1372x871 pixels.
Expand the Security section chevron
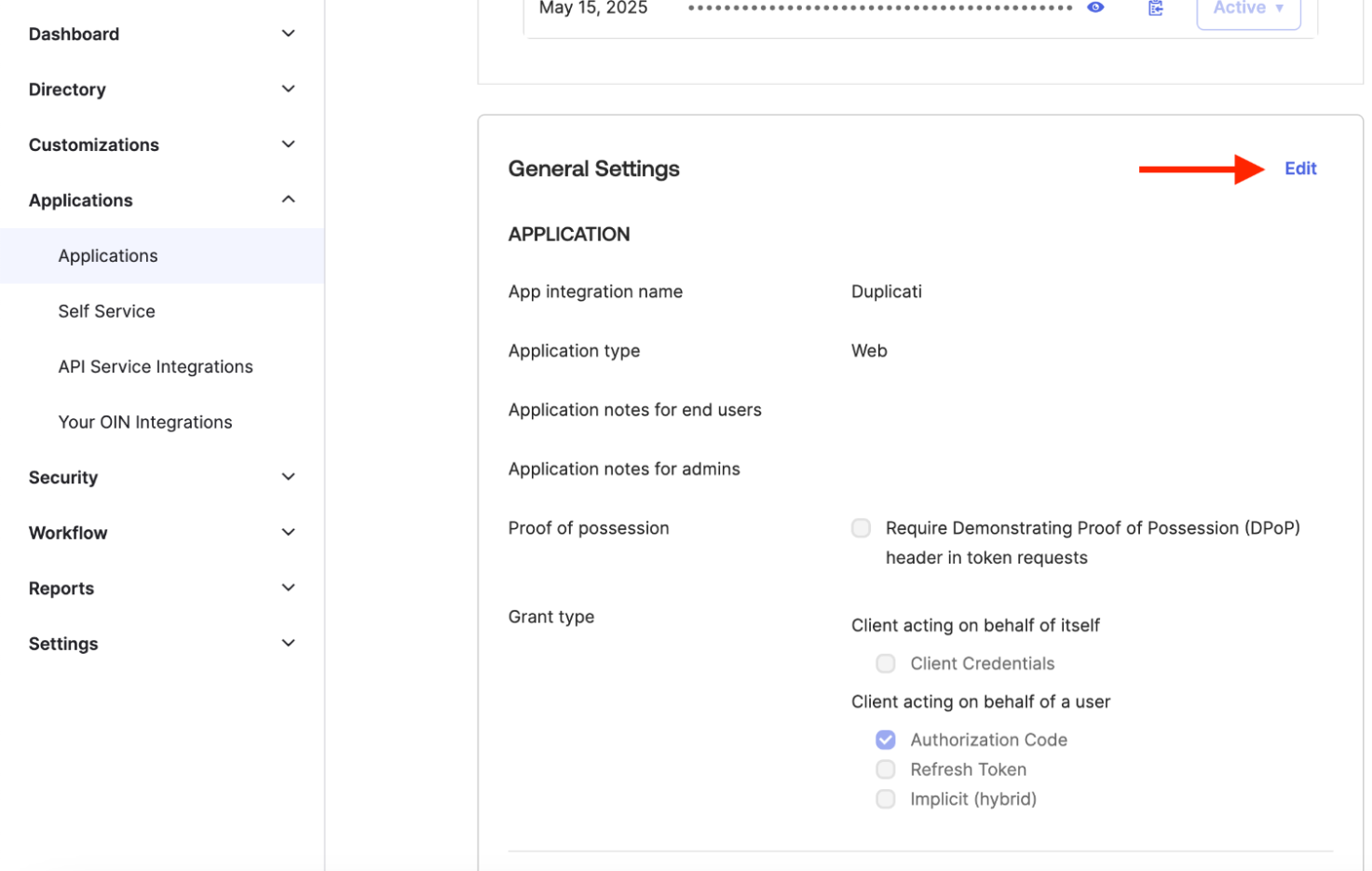289,477
